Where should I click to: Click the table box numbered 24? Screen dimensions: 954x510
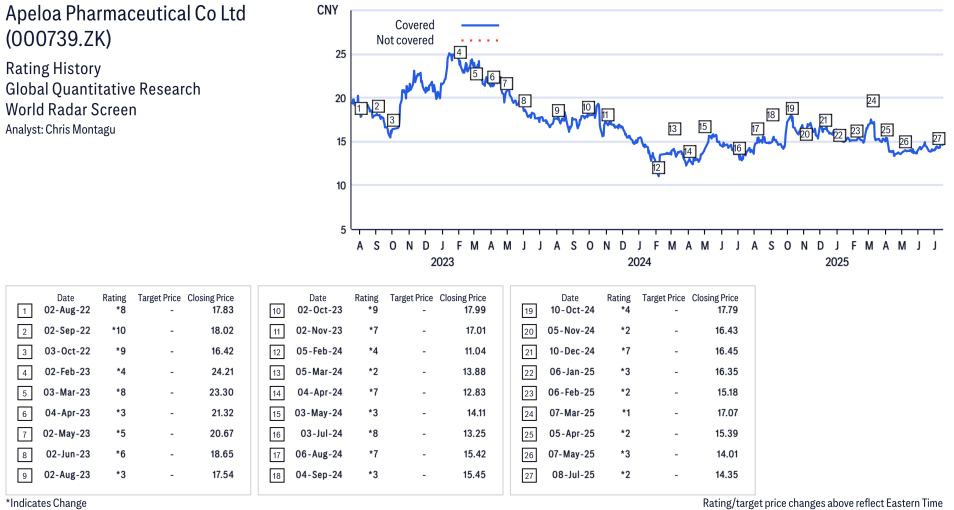(x=529, y=414)
